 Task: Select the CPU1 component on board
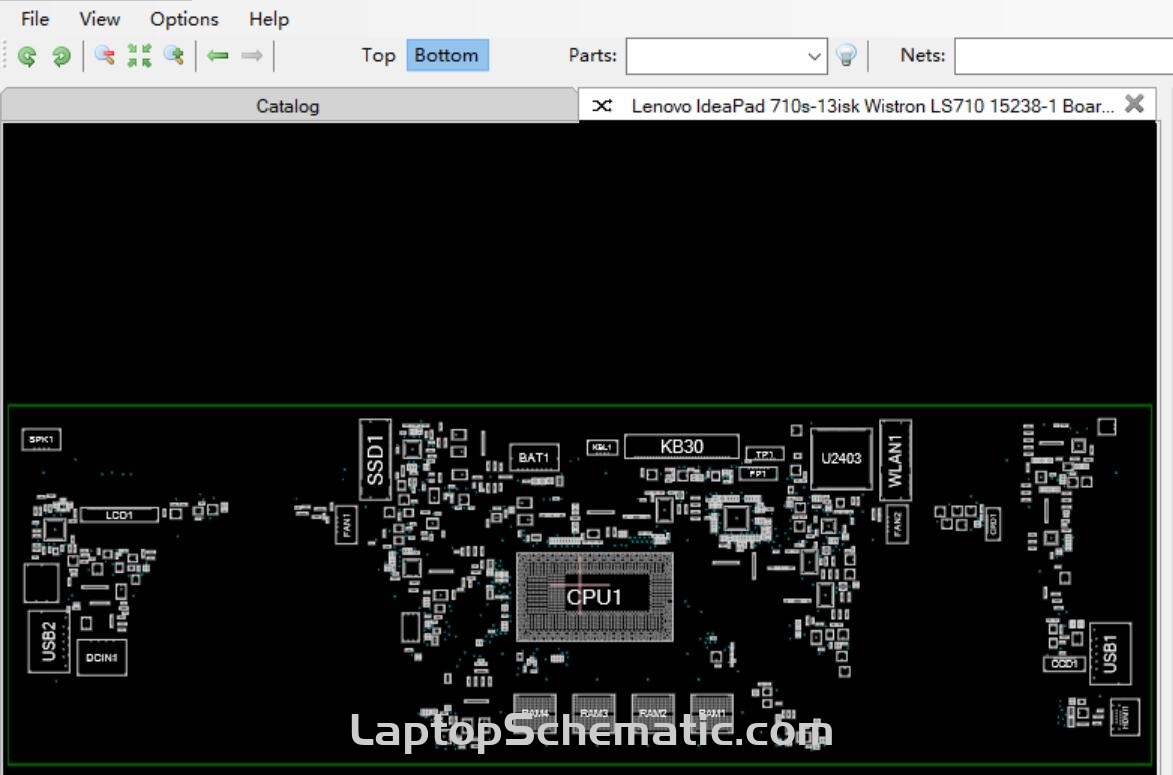click(595, 597)
